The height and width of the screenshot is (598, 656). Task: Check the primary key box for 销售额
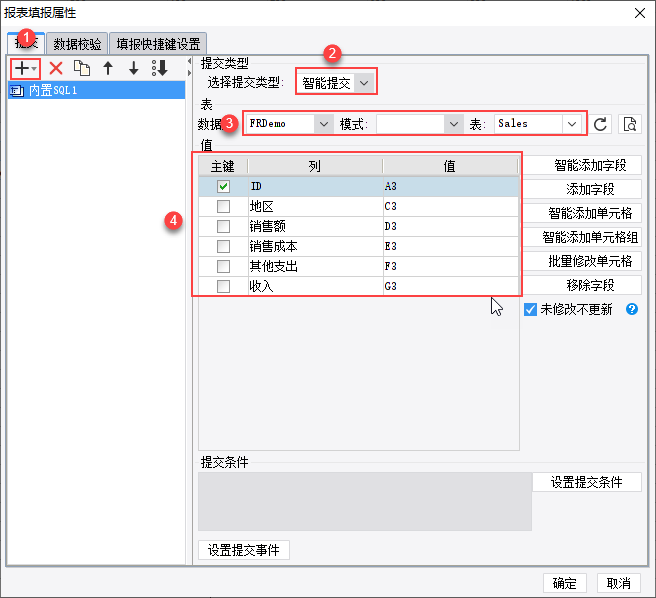pyautogui.click(x=223, y=226)
